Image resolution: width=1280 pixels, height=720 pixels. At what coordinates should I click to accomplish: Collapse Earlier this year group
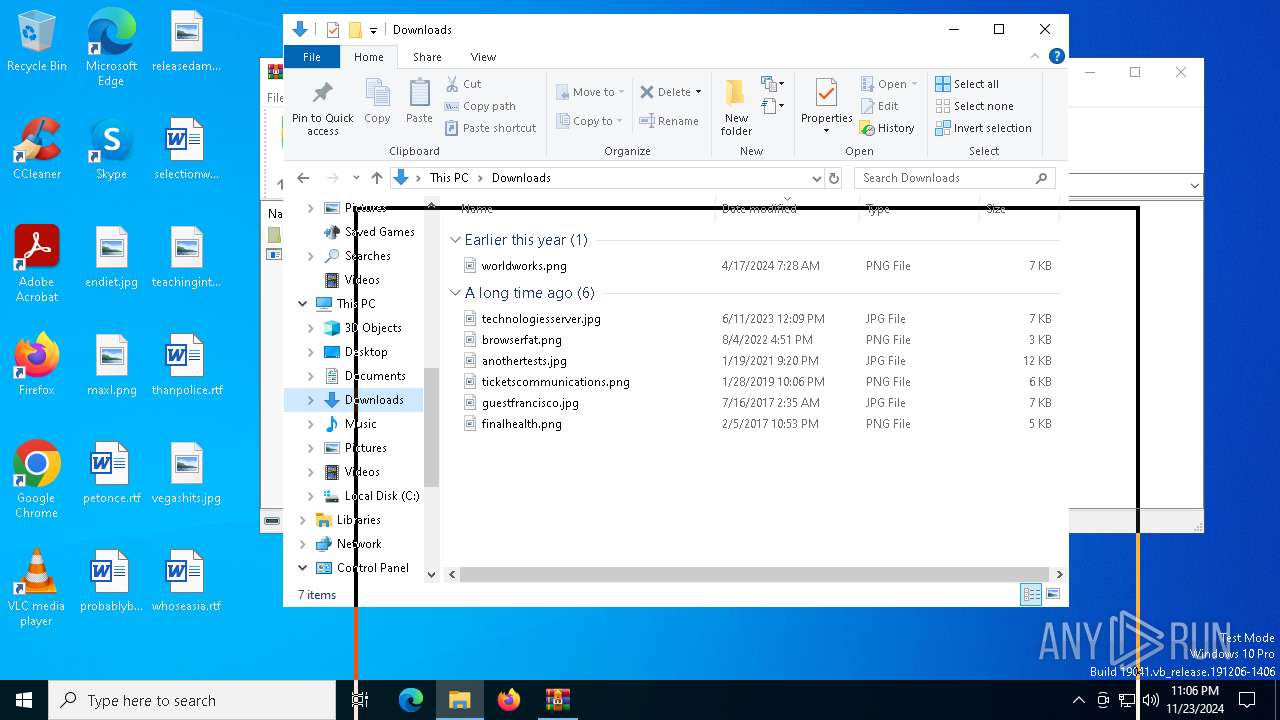[x=455, y=240]
